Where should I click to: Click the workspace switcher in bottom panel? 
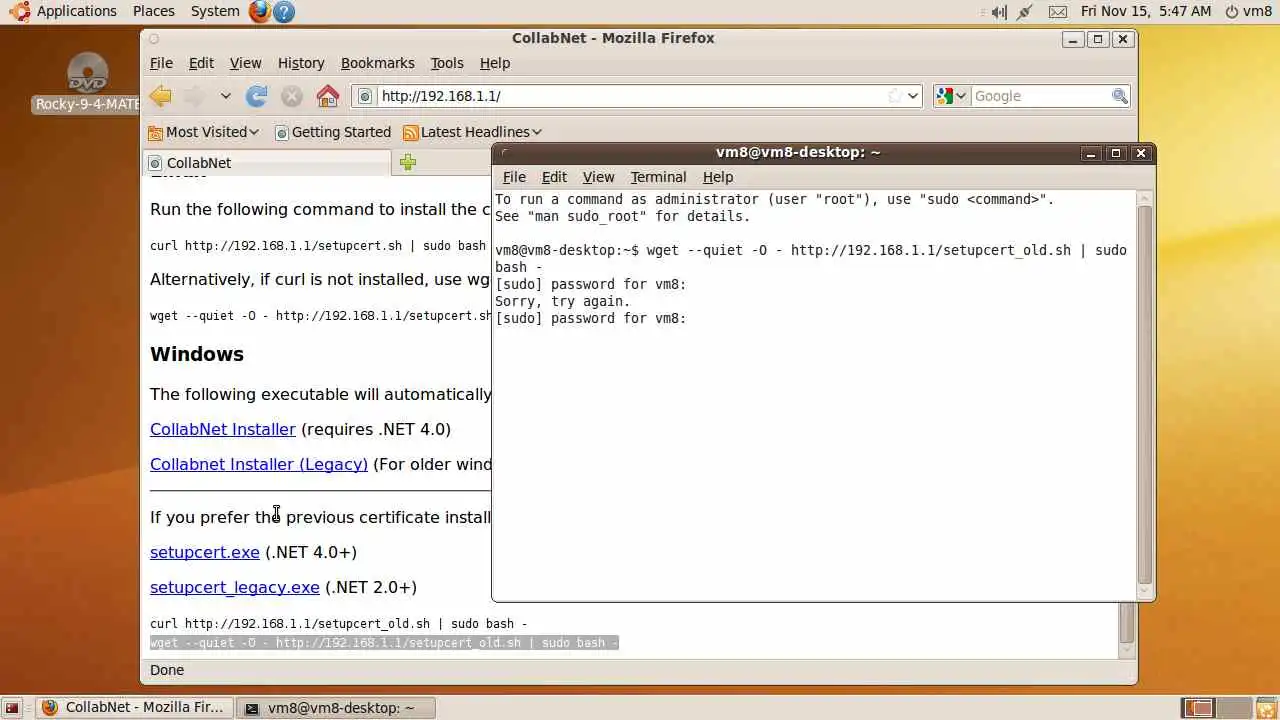(x=1215, y=708)
